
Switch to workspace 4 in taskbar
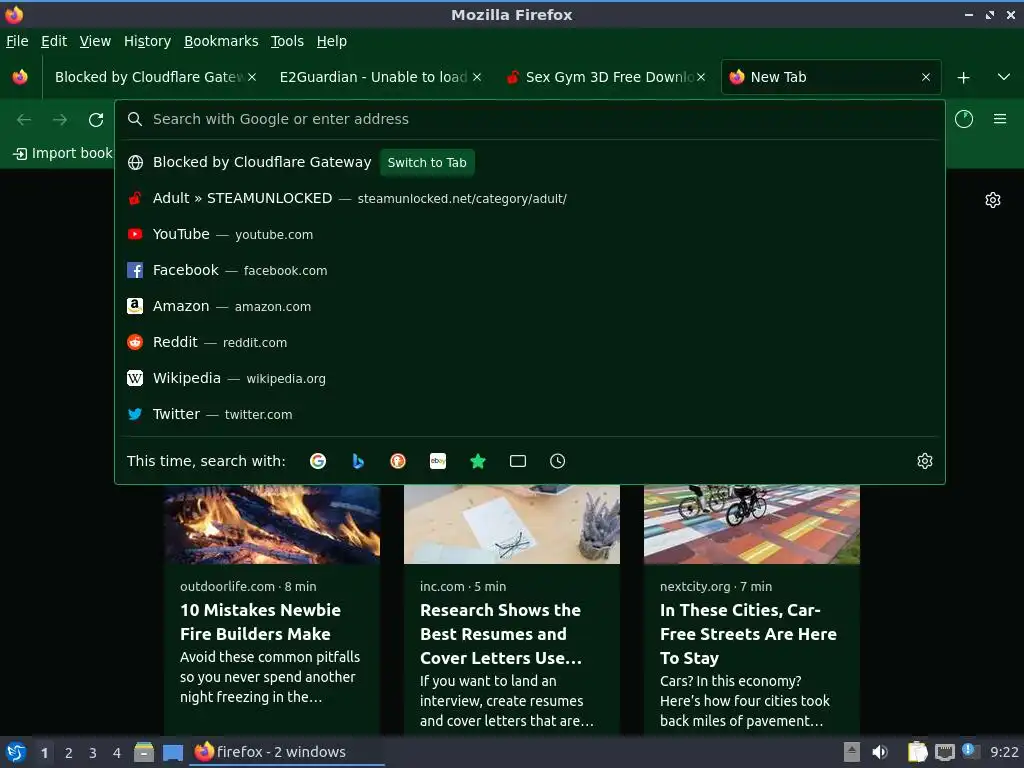117,753
